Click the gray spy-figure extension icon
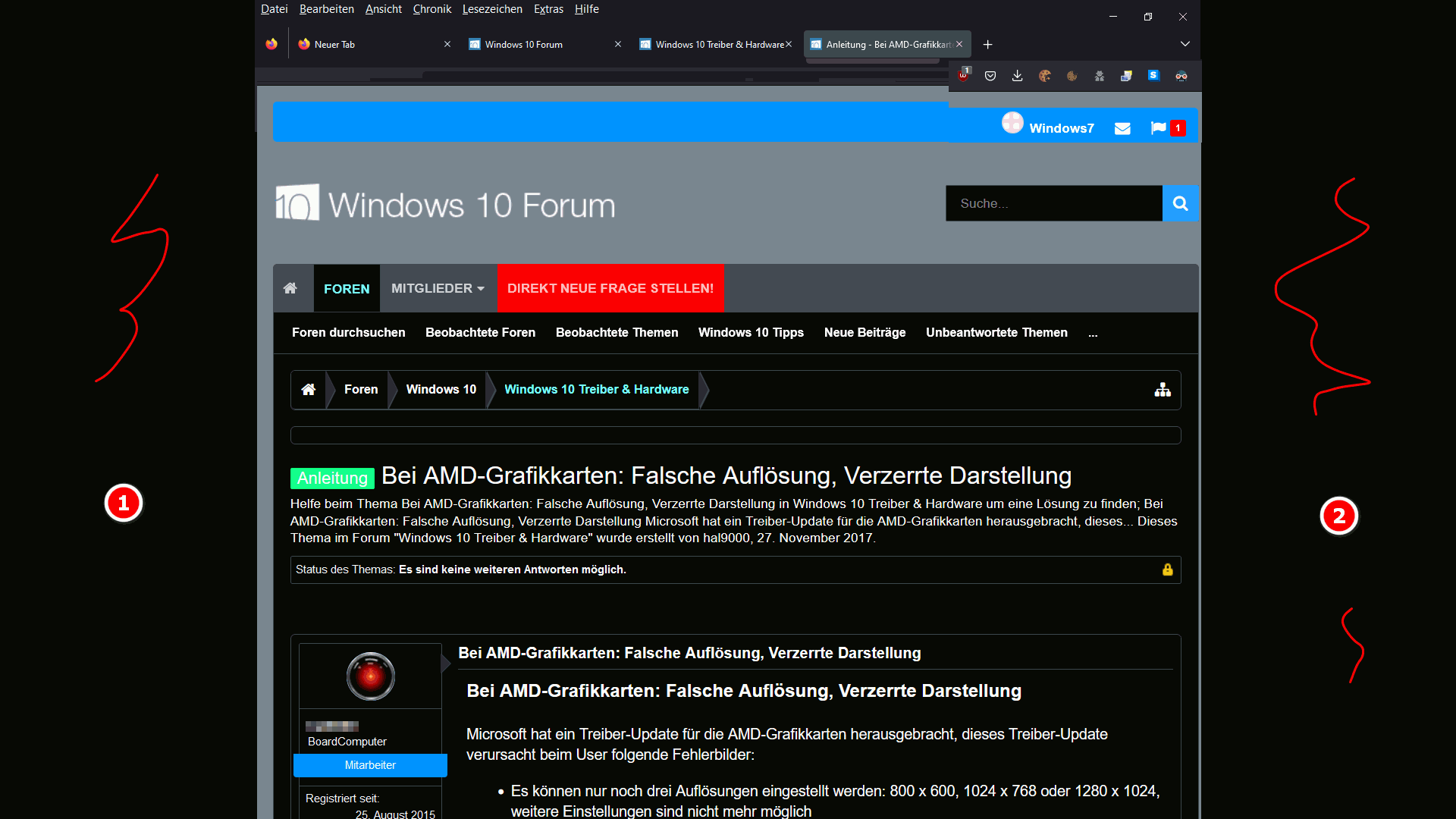Screen dimensions: 1456x819 coord(1100,76)
